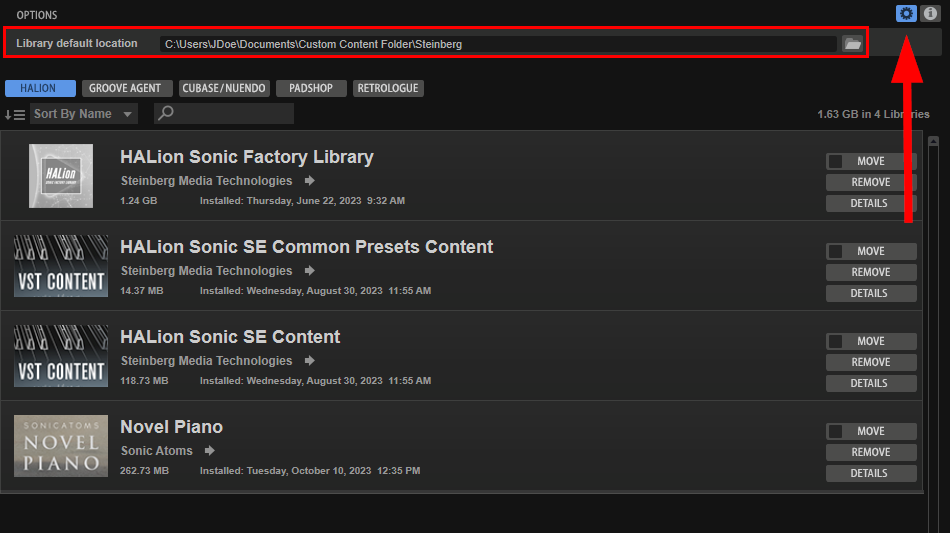The width and height of the screenshot is (950, 533).
Task: Open the Retrologue tab
Action: [x=388, y=88]
